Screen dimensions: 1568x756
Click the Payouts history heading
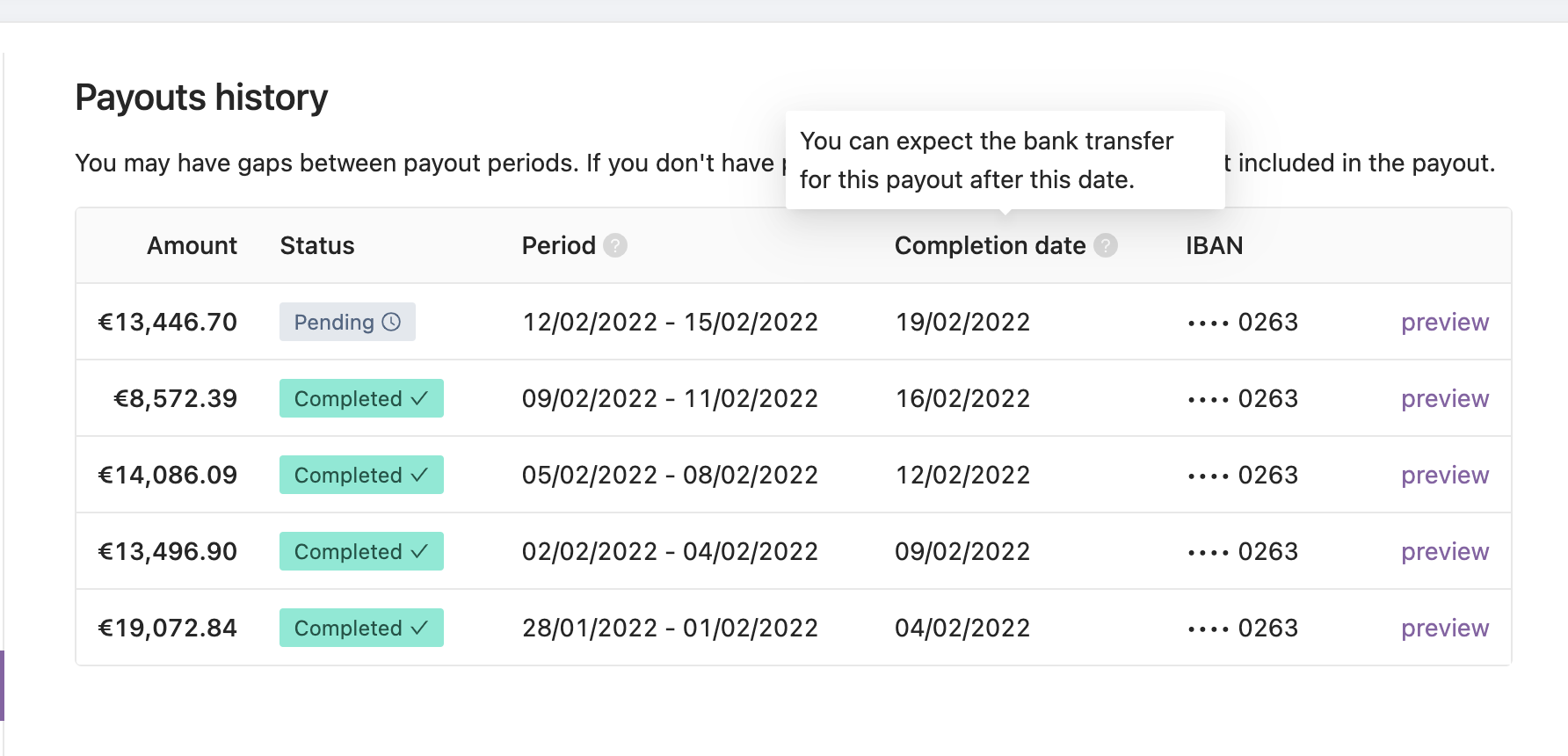pyautogui.click(x=201, y=98)
